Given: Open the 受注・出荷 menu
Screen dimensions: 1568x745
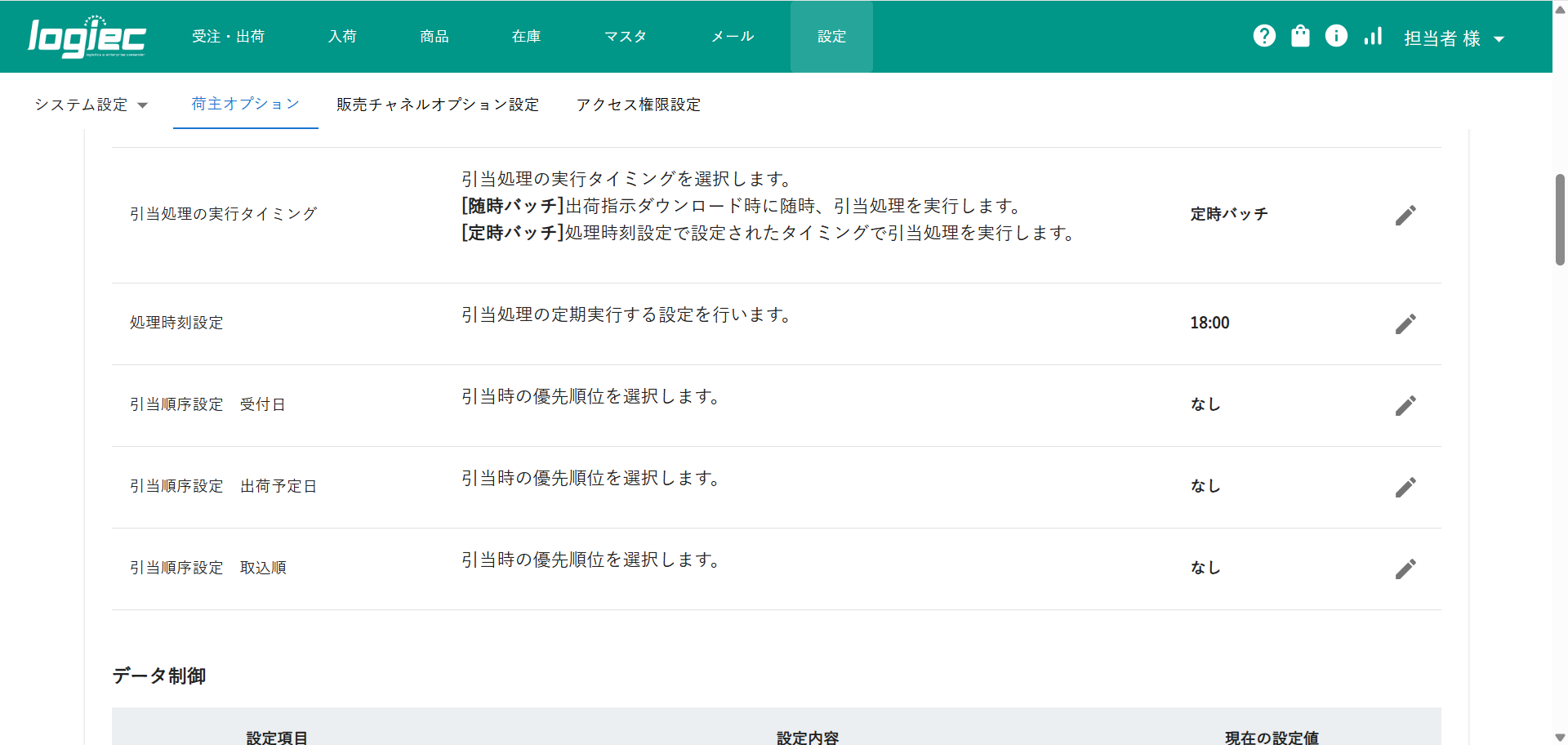Looking at the screenshot, I should click(228, 37).
